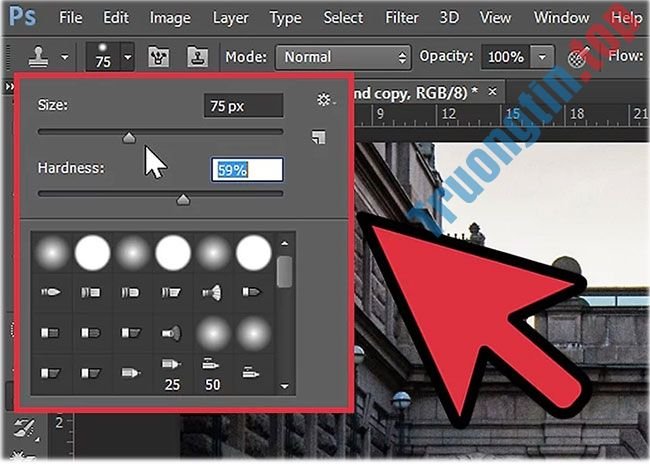The height and width of the screenshot is (464, 650).
Task: Open the Opacity slider dropdown arrow
Action: (x=542, y=57)
